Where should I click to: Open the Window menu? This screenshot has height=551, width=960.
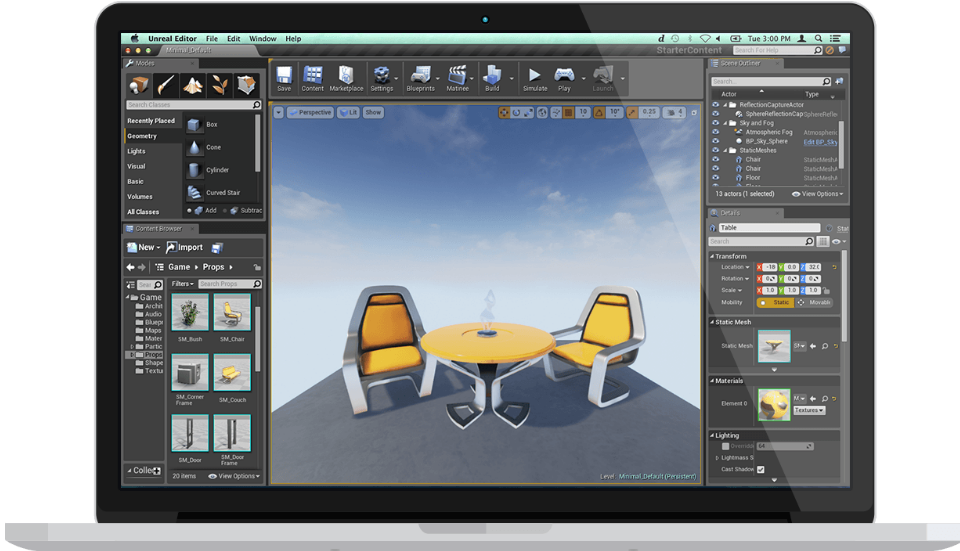tap(263, 39)
